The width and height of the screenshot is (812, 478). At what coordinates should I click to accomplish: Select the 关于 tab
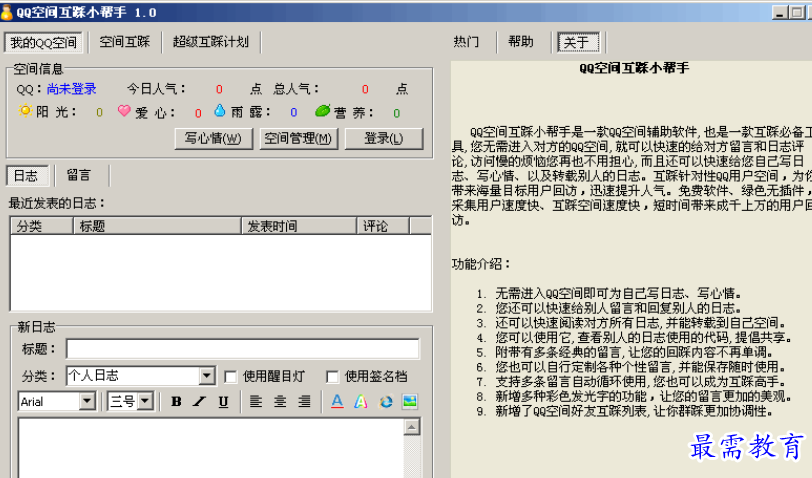[x=577, y=42]
